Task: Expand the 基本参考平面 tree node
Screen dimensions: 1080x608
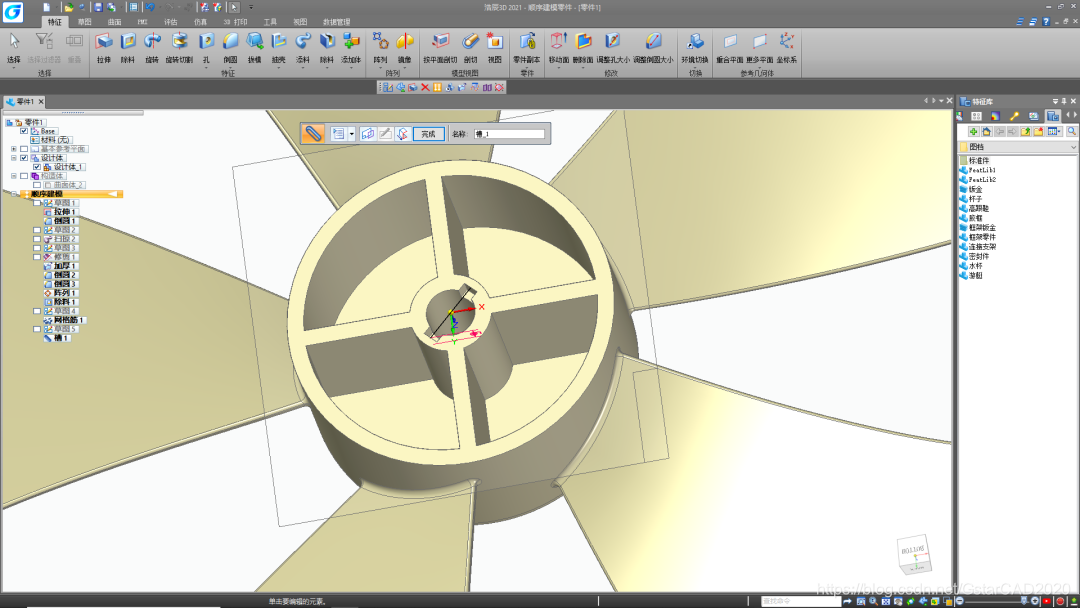Action: (x=14, y=149)
